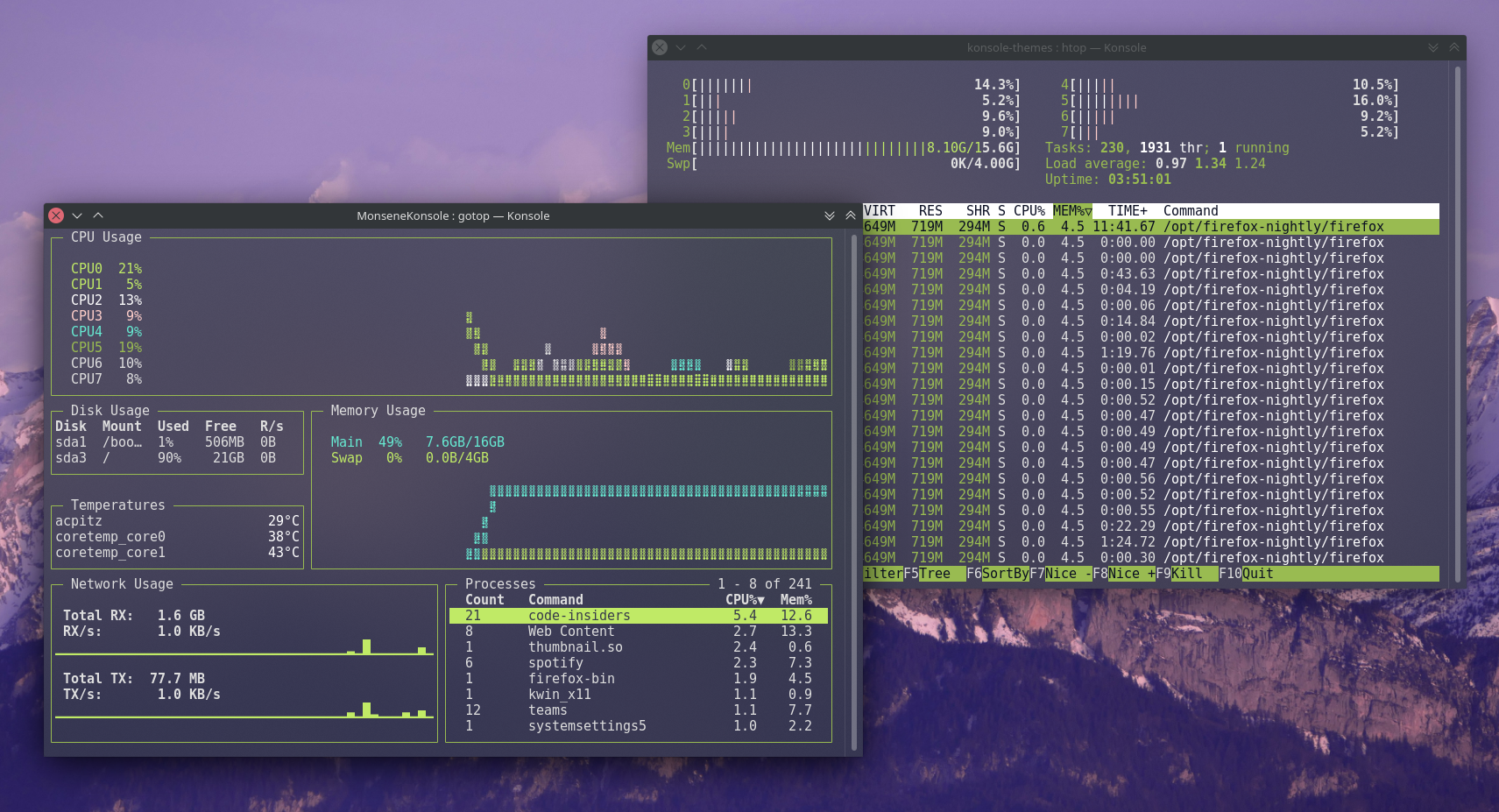Click htop Command column header
This screenshot has height=812, width=1499.
[1191, 211]
